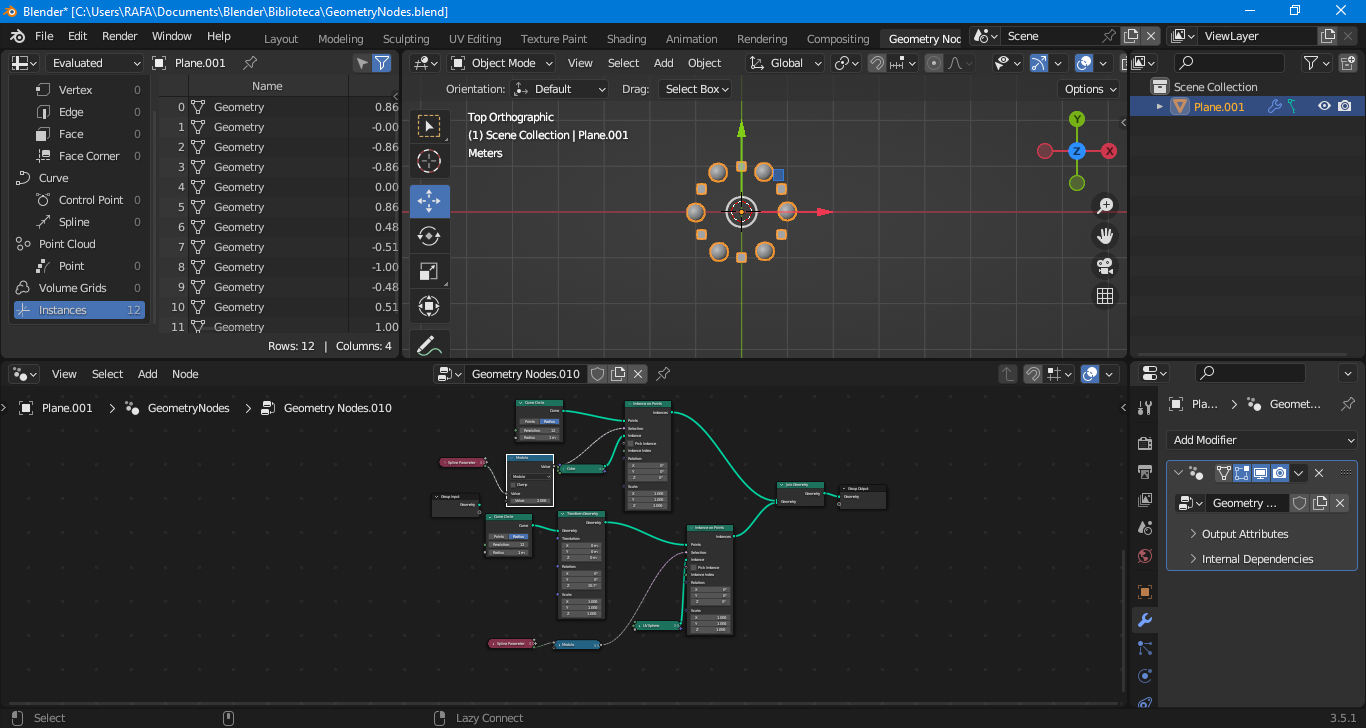The image size is (1366, 728).
Task: Toggle Plane.001 visibility eye in outliner
Action: [x=1324, y=106]
